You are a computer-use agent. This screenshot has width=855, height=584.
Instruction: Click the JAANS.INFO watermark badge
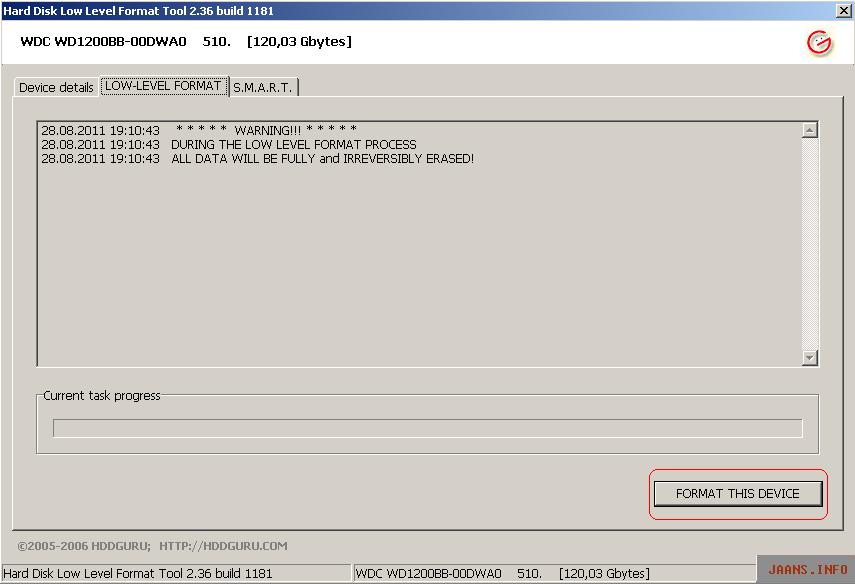[807, 570]
